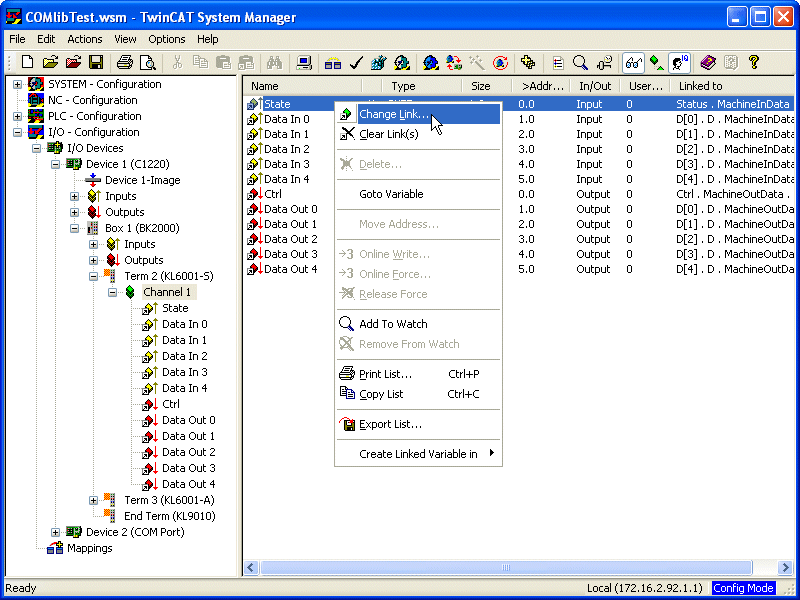Image resolution: width=800 pixels, height=600 pixels.
Task: Toggle the eyeglasses Show Online Data button
Action: (633, 63)
